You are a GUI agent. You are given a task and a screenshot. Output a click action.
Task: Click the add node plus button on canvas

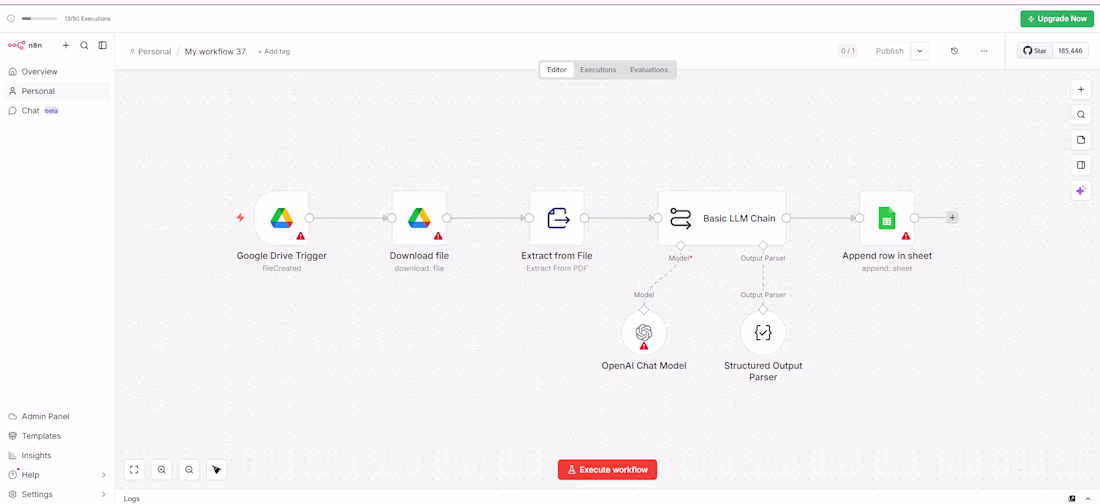tap(1081, 89)
